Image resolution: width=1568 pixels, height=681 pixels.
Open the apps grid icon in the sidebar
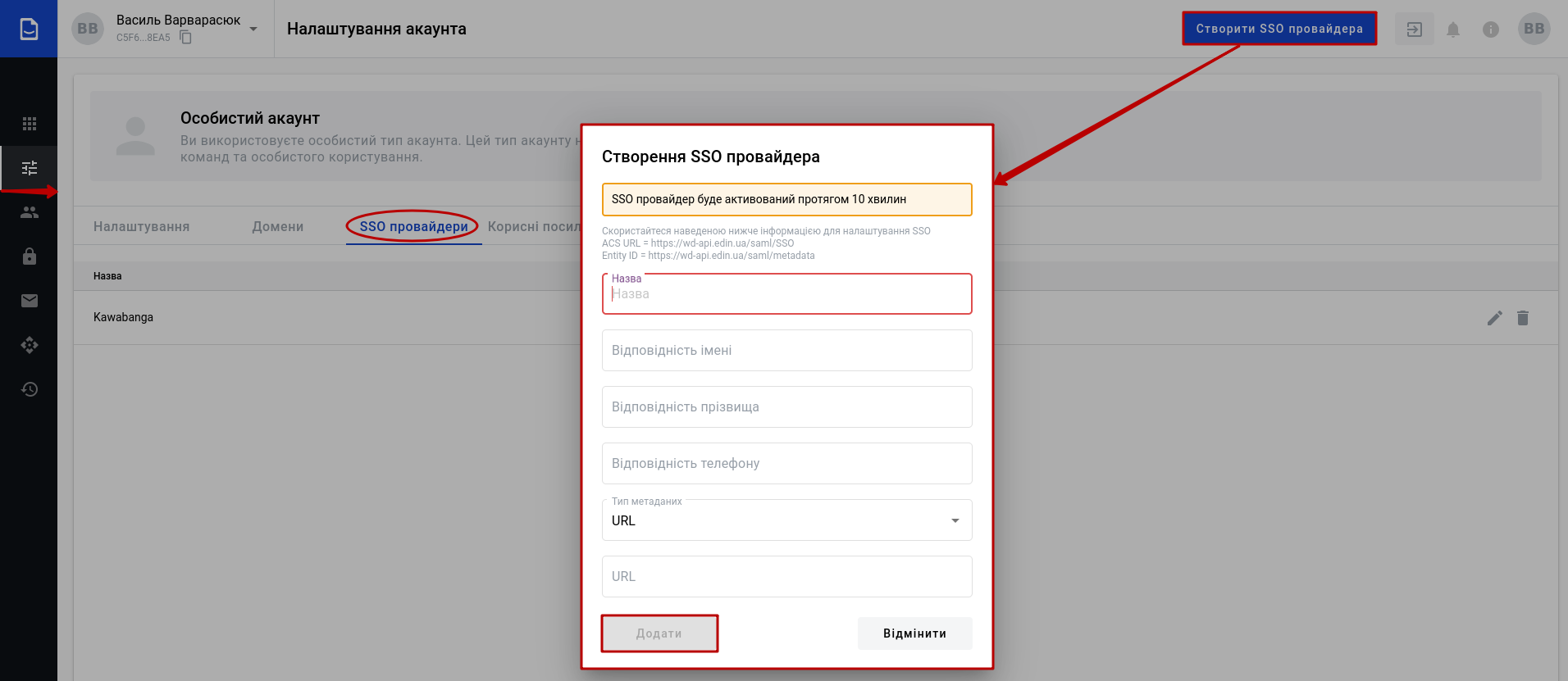click(x=30, y=124)
